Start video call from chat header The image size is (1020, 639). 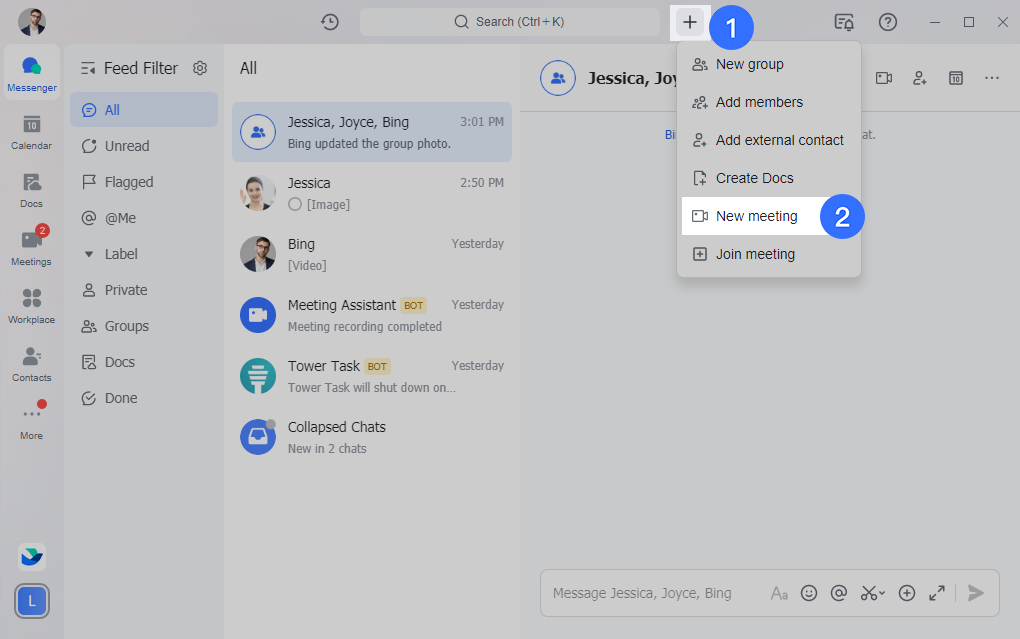tap(884, 78)
